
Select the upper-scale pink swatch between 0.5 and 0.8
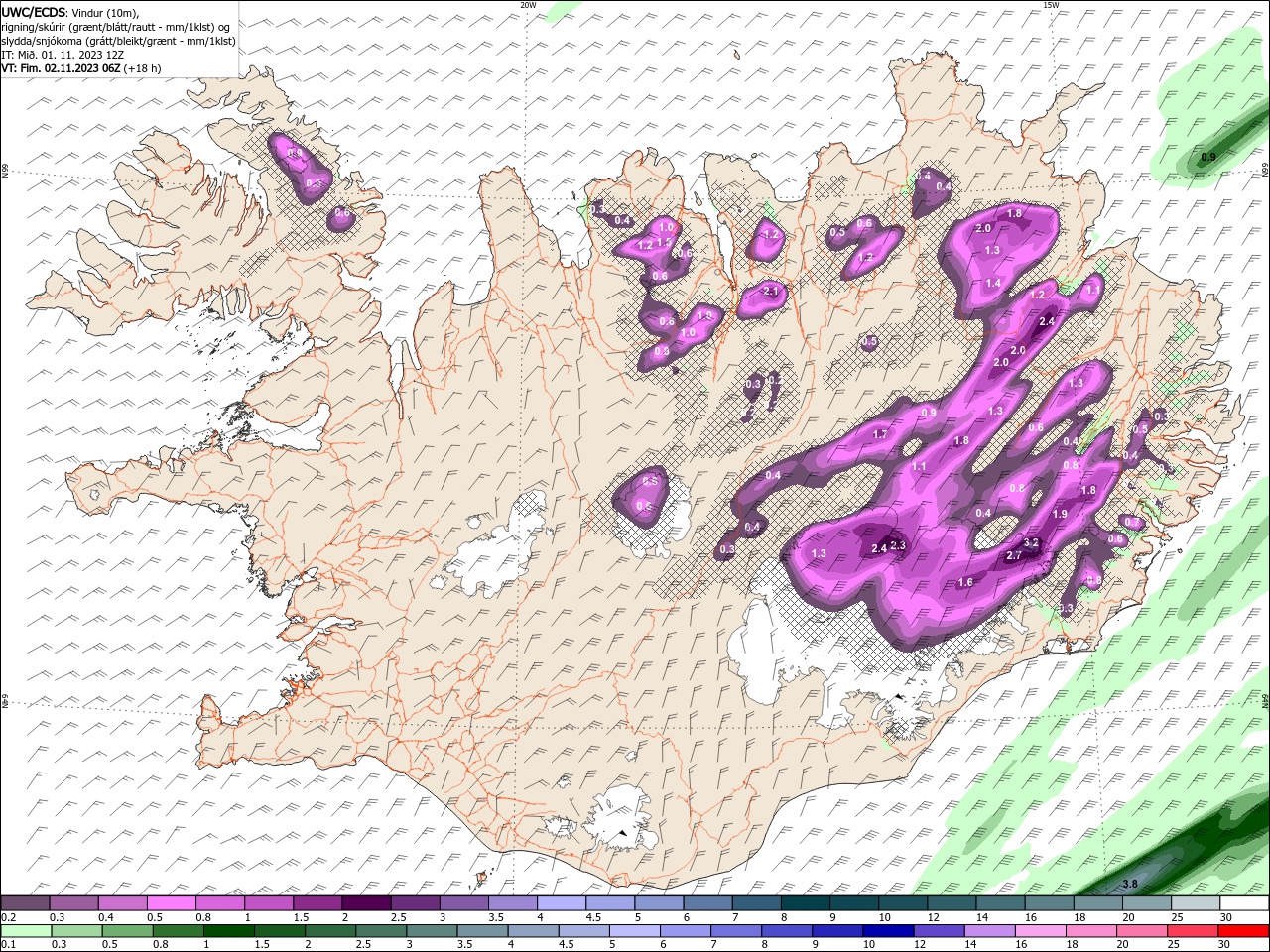[x=172, y=902]
